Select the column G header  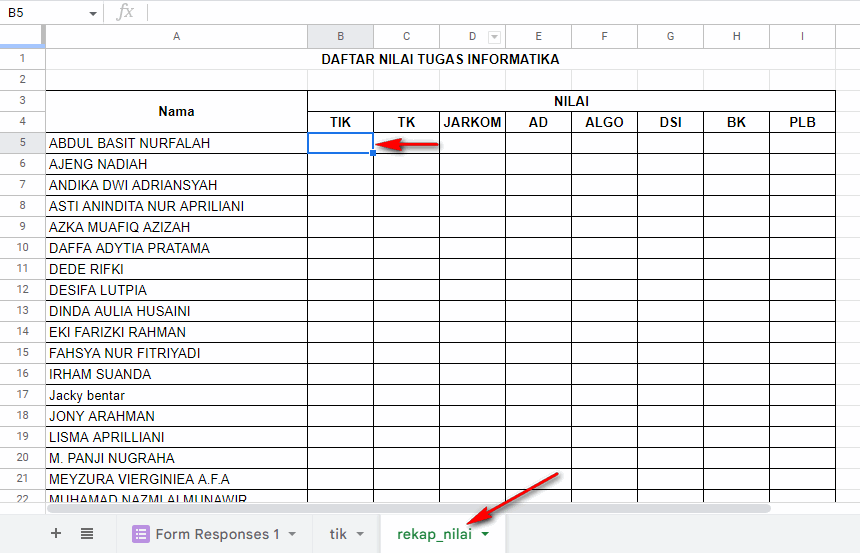click(670, 36)
